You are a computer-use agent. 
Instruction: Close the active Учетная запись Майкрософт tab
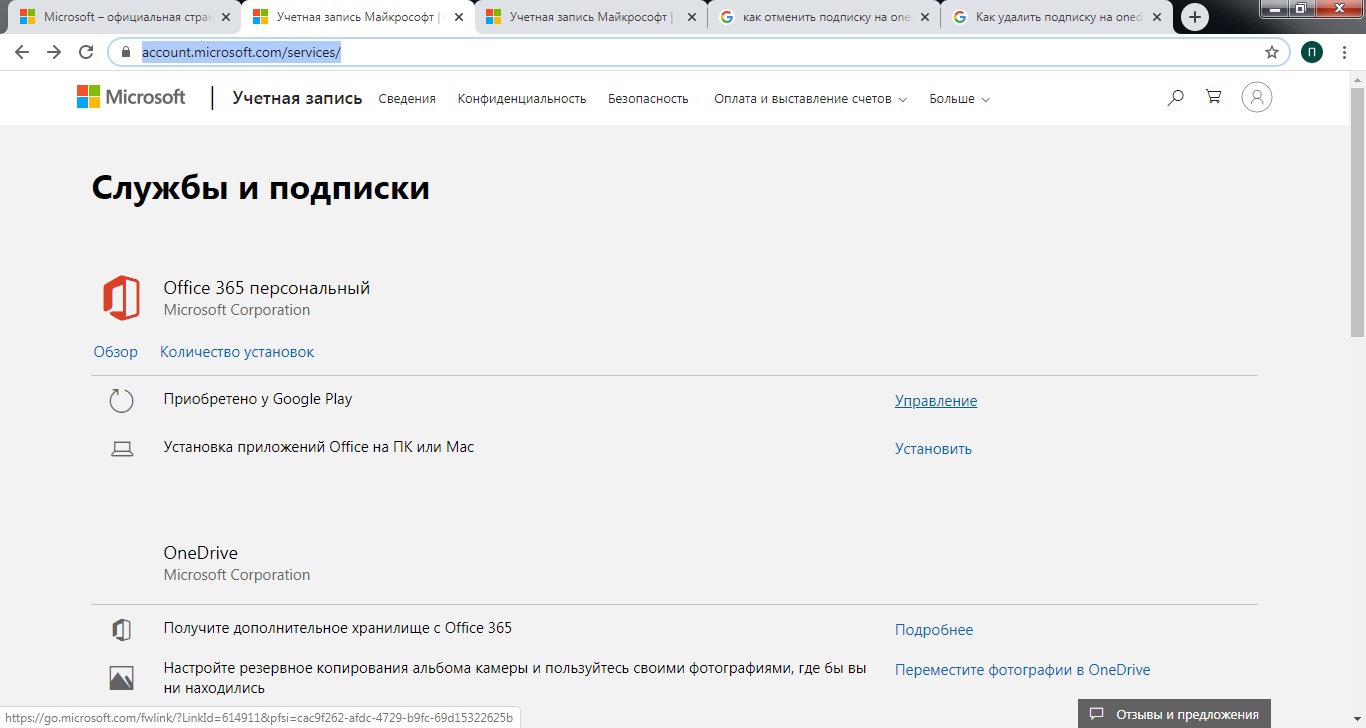[458, 17]
